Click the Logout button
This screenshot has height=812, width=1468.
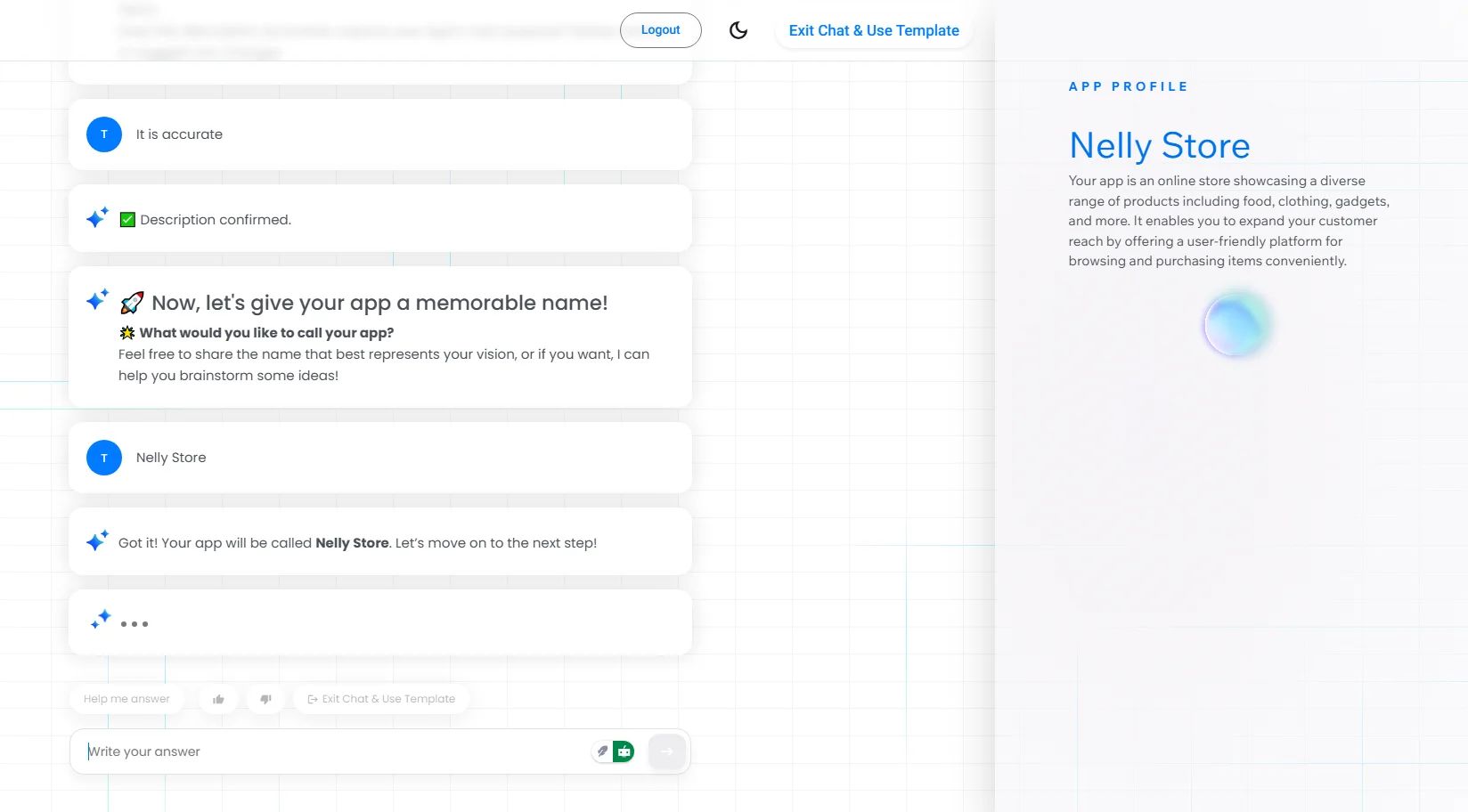coord(660,30)
